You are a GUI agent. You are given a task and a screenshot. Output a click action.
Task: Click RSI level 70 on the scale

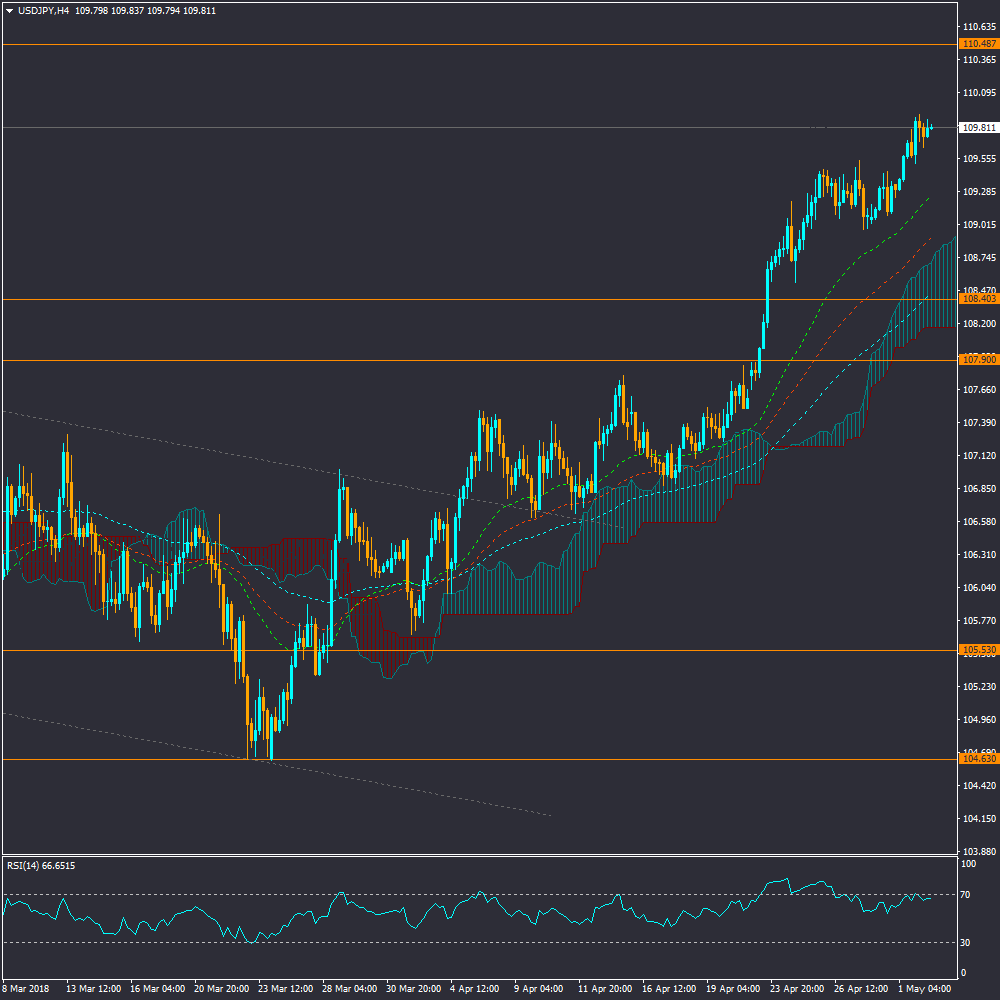tap(966, 894)
